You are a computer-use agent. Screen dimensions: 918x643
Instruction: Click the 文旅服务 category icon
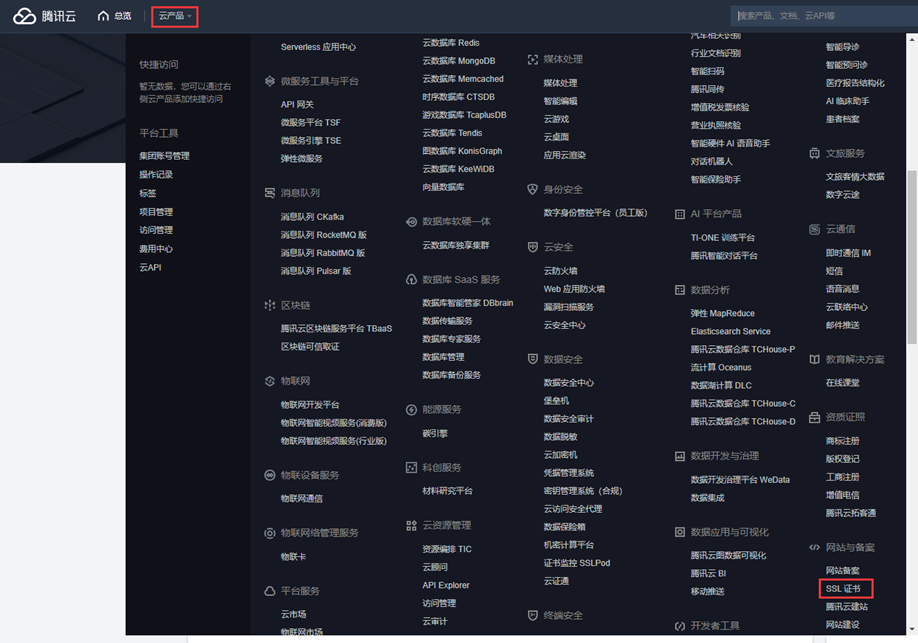click(x=814, y=153)
